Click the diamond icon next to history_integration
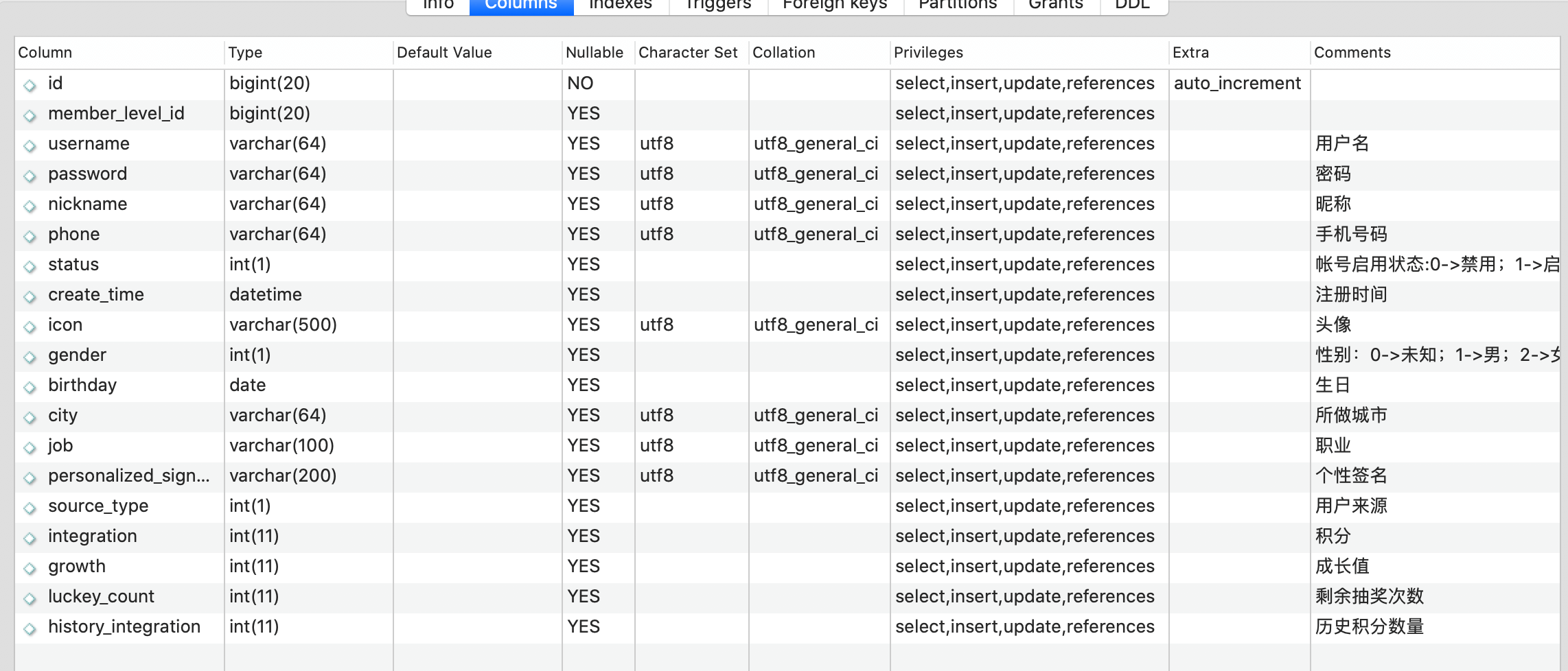 pos(30,628)
